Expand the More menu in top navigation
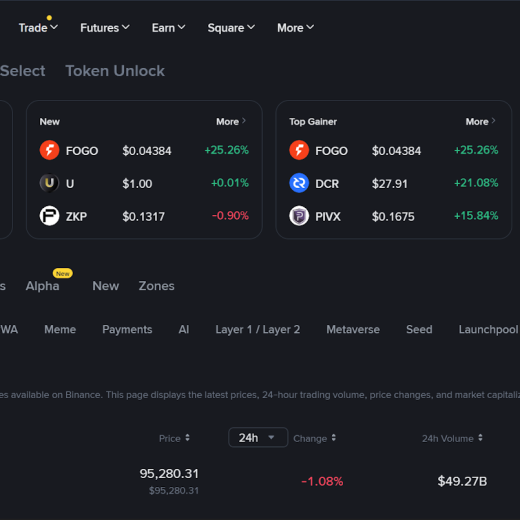This screenshot has width=520, height=520. tap(295, 28)
